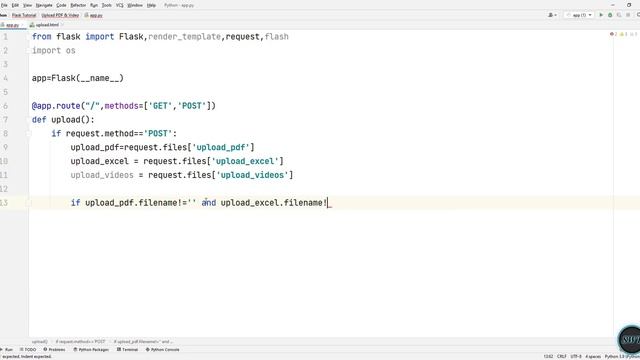Open the Code menu

[61, 5]
